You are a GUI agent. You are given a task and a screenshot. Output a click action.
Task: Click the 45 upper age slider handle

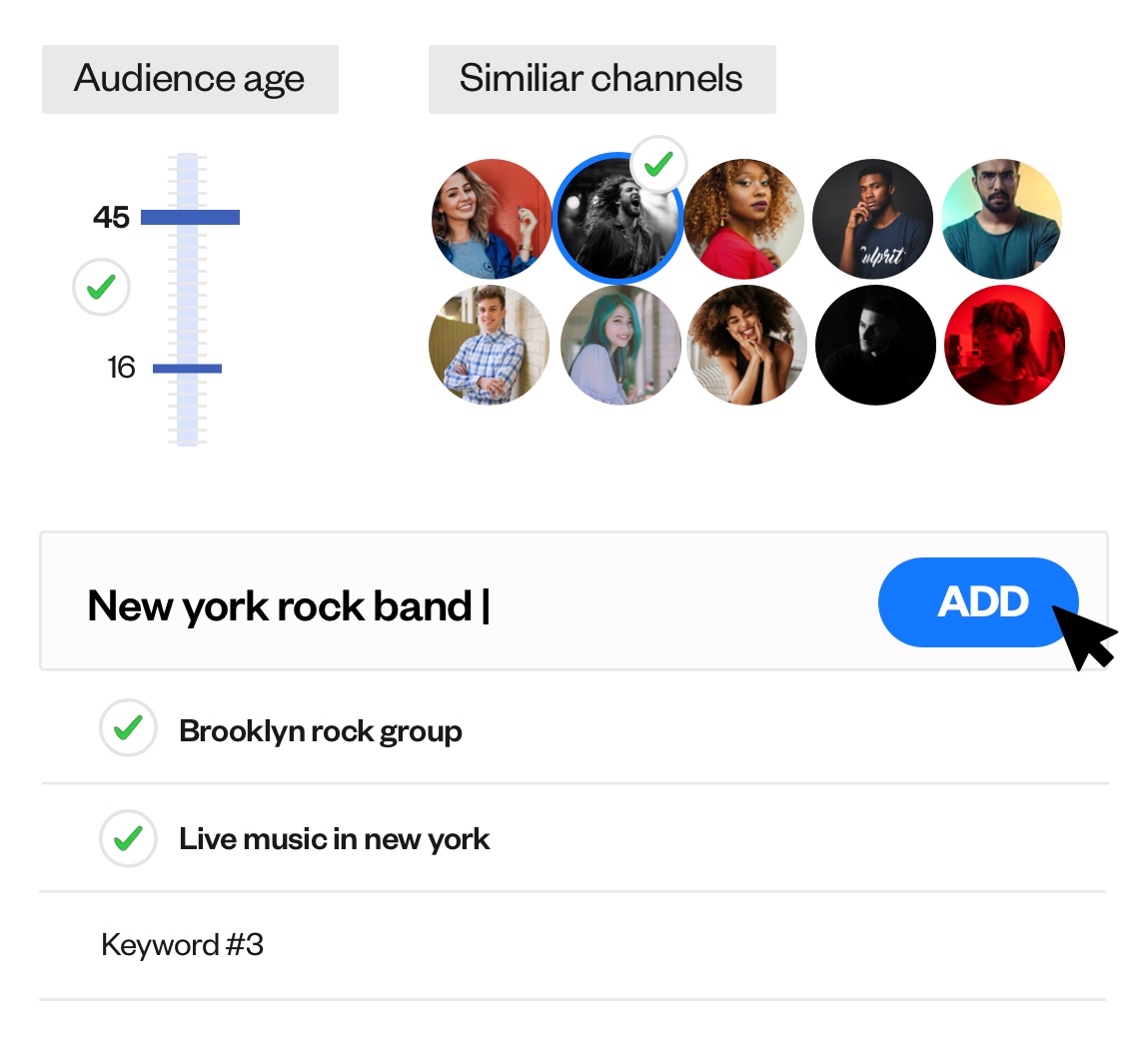191,217
